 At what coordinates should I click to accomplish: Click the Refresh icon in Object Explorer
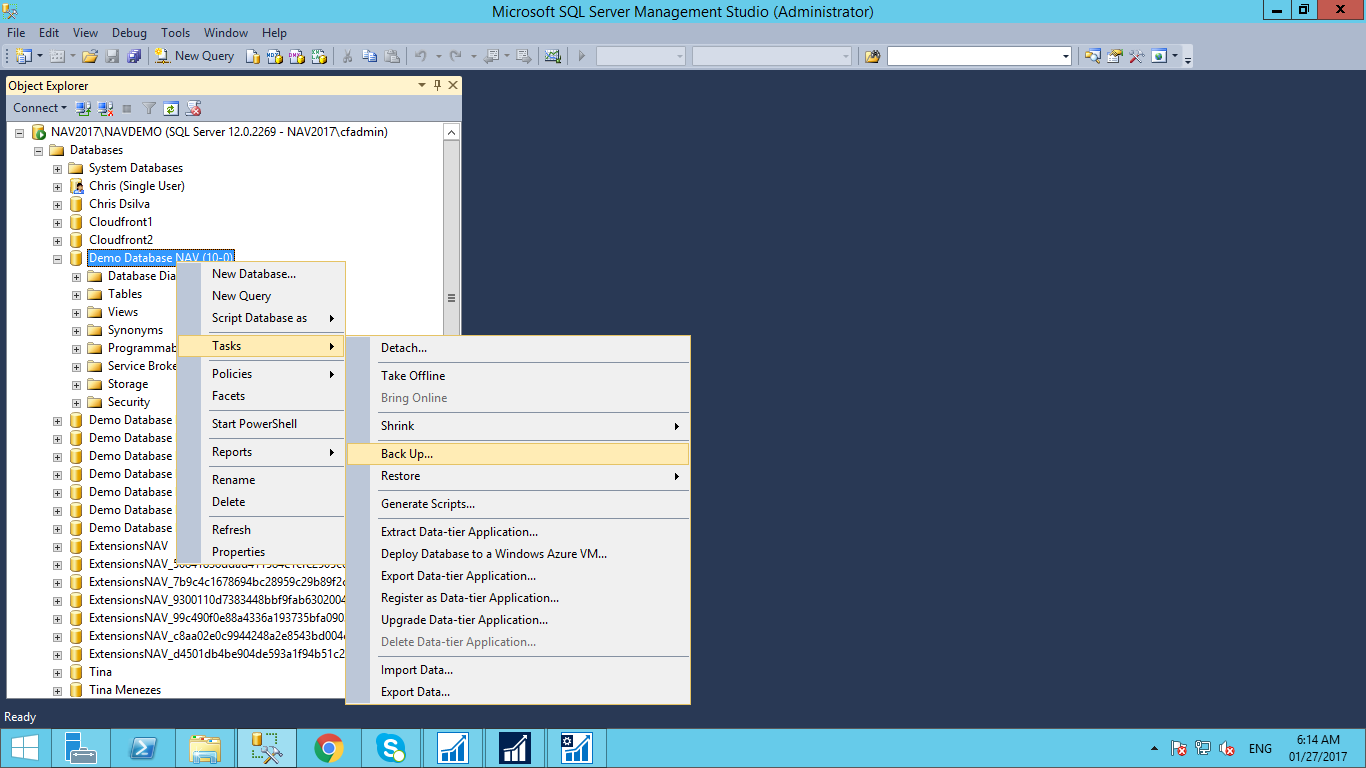click(x=171, y=108)
